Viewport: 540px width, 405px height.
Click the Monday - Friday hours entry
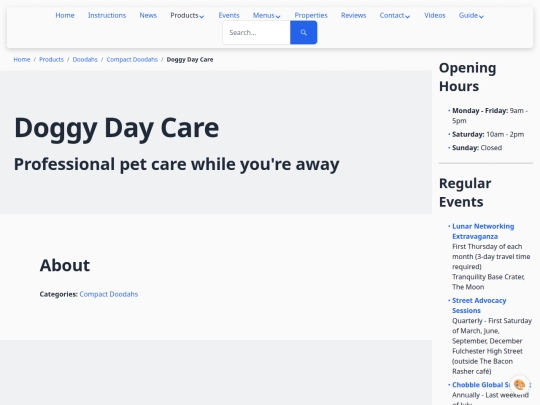coord(490,116)
